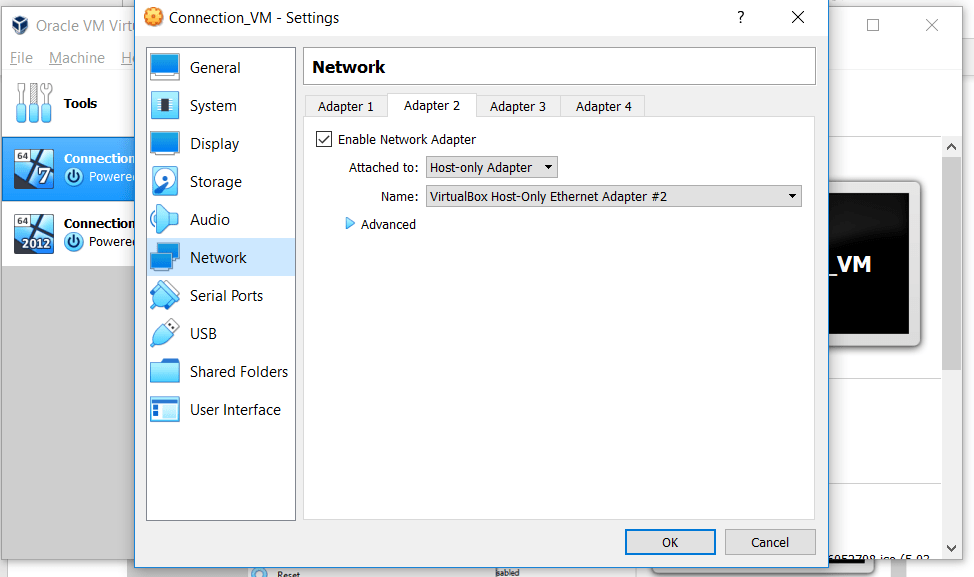Select the Storage label in settings list

pos(216,182)
